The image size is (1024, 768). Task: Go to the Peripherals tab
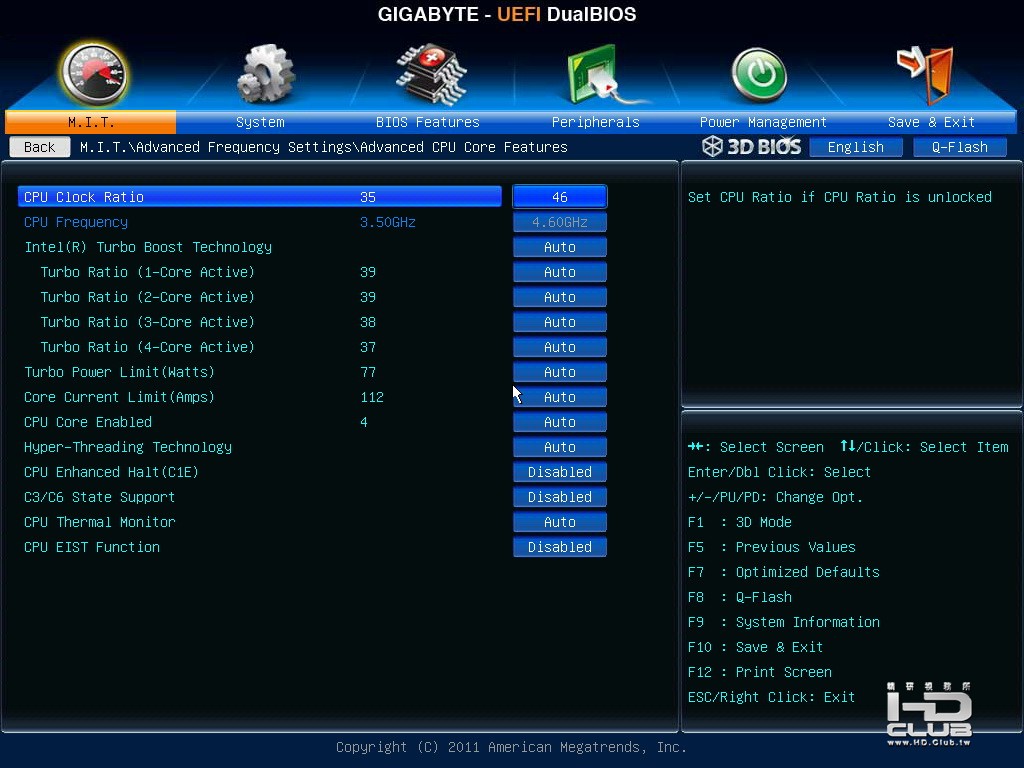click(x=596, y=122)
